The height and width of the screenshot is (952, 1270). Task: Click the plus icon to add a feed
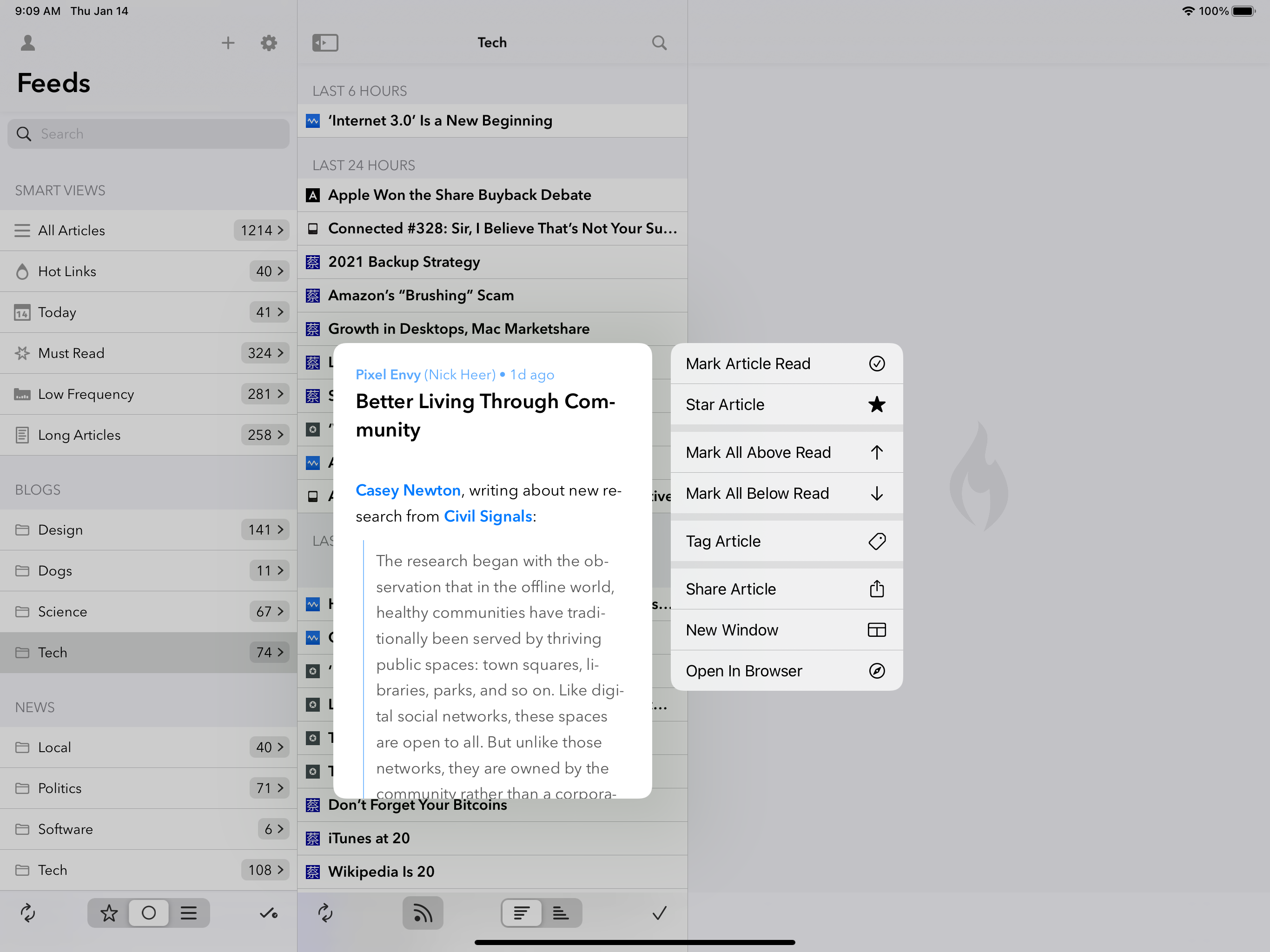(x=228, y=43)
